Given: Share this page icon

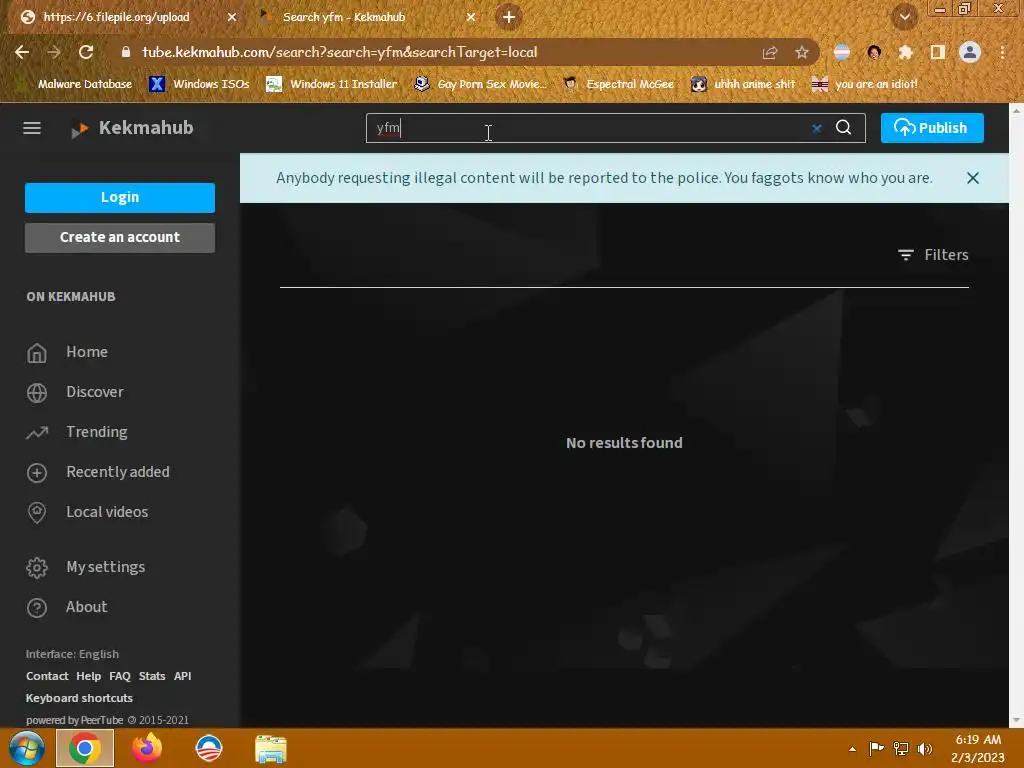Looking at the screenshot, I should click(x=770, y=52).
